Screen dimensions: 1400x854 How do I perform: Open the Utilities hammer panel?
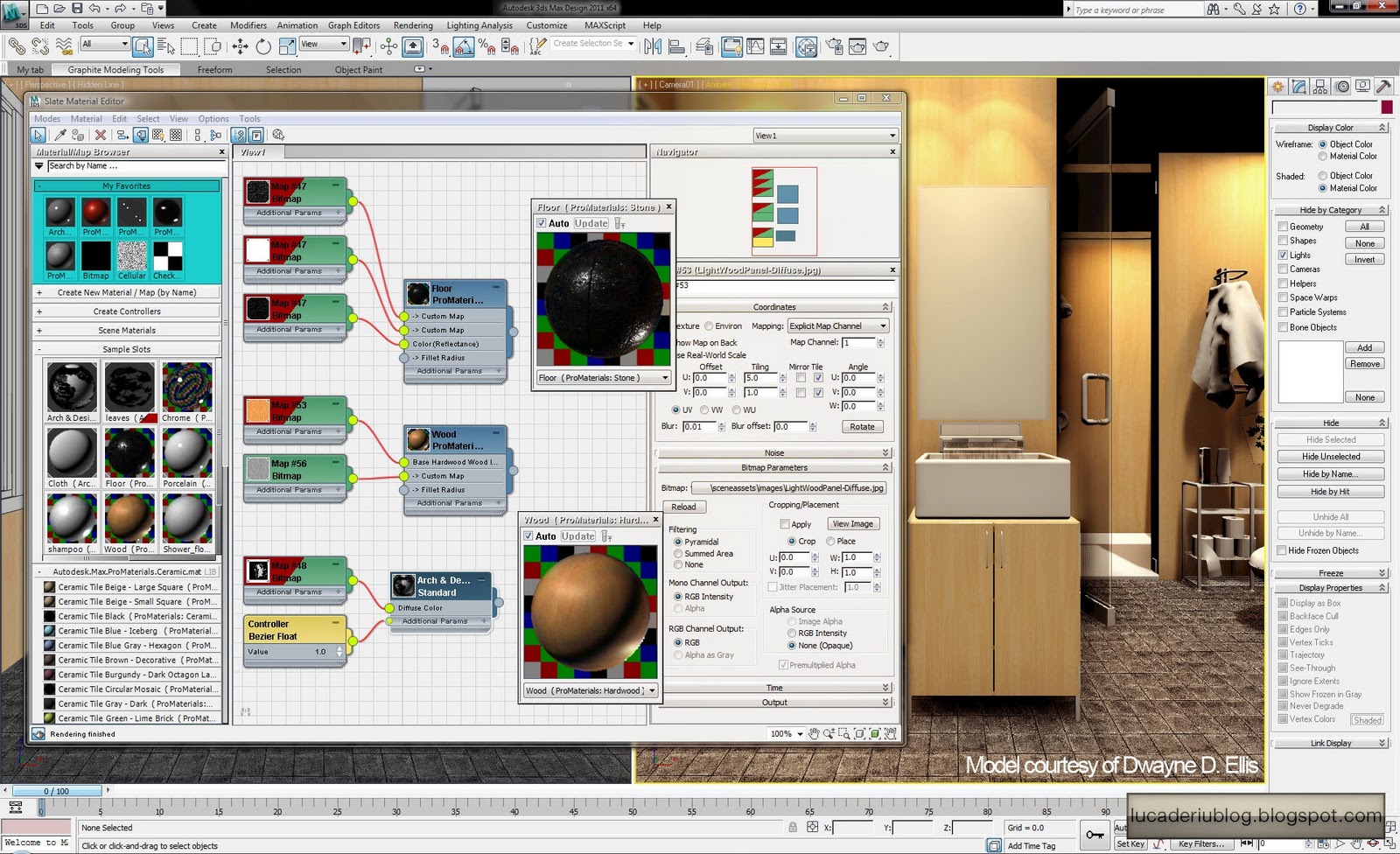(1383, 87)
